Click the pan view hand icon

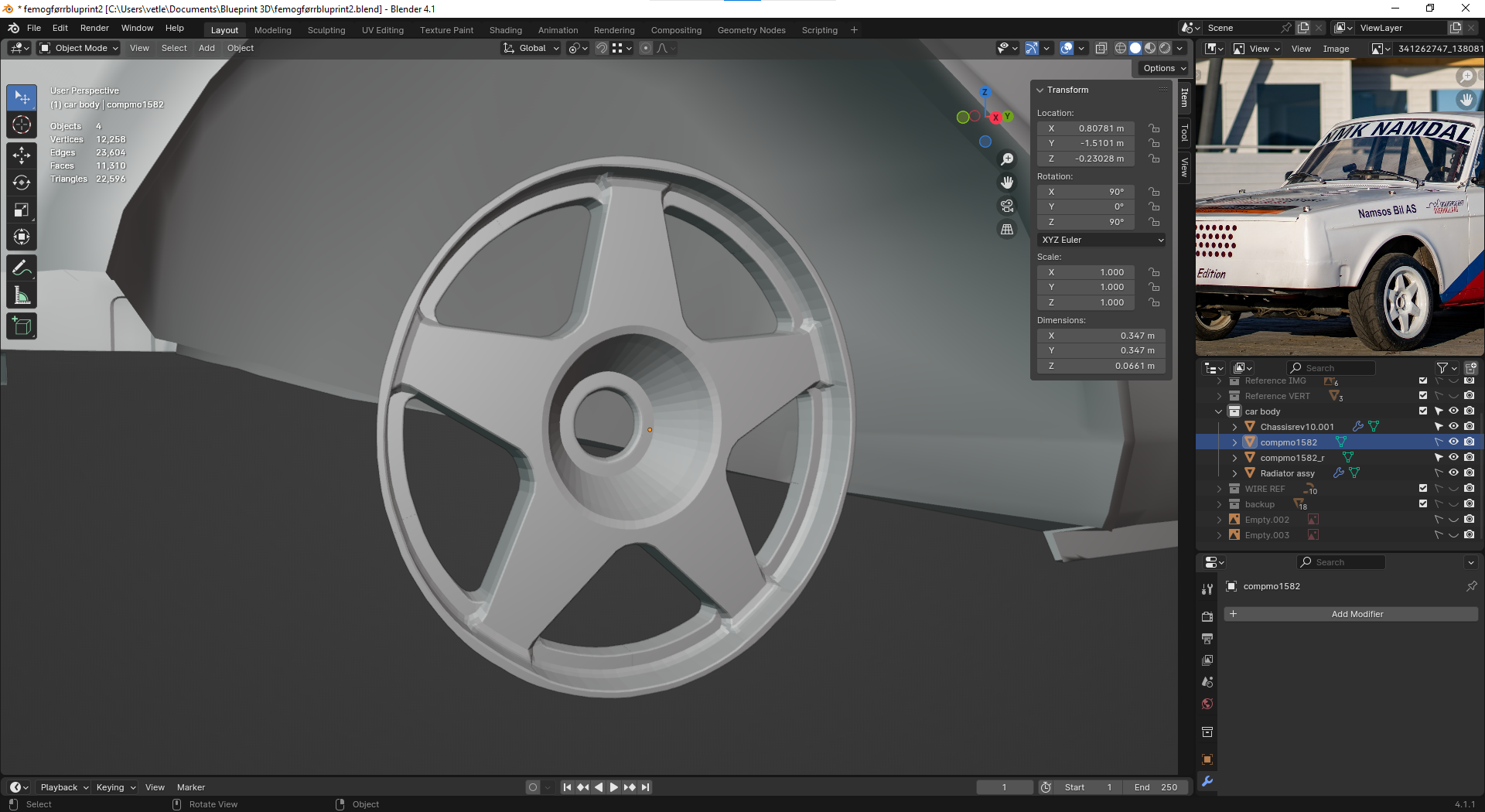1007,183
